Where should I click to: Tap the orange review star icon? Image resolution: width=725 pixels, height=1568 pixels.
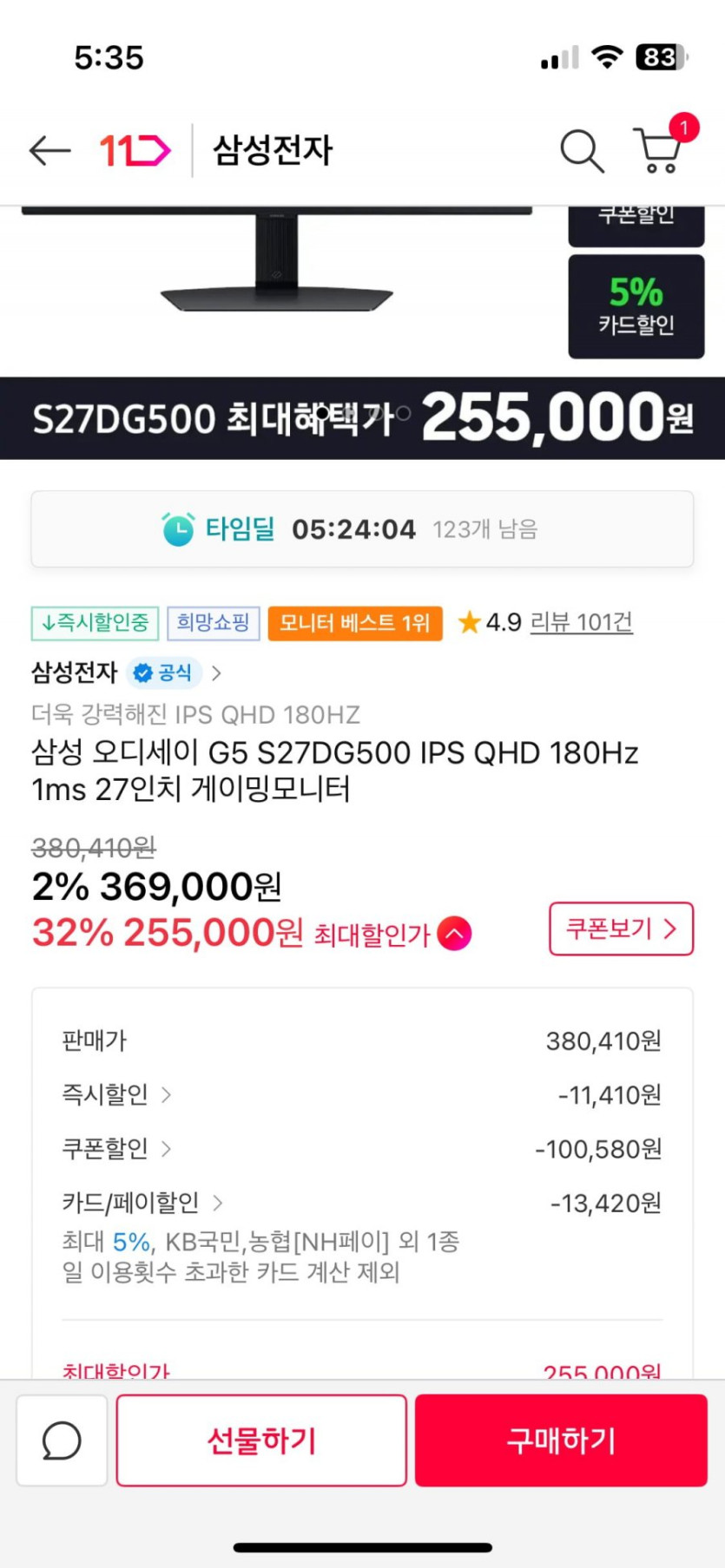coord(469,622)
